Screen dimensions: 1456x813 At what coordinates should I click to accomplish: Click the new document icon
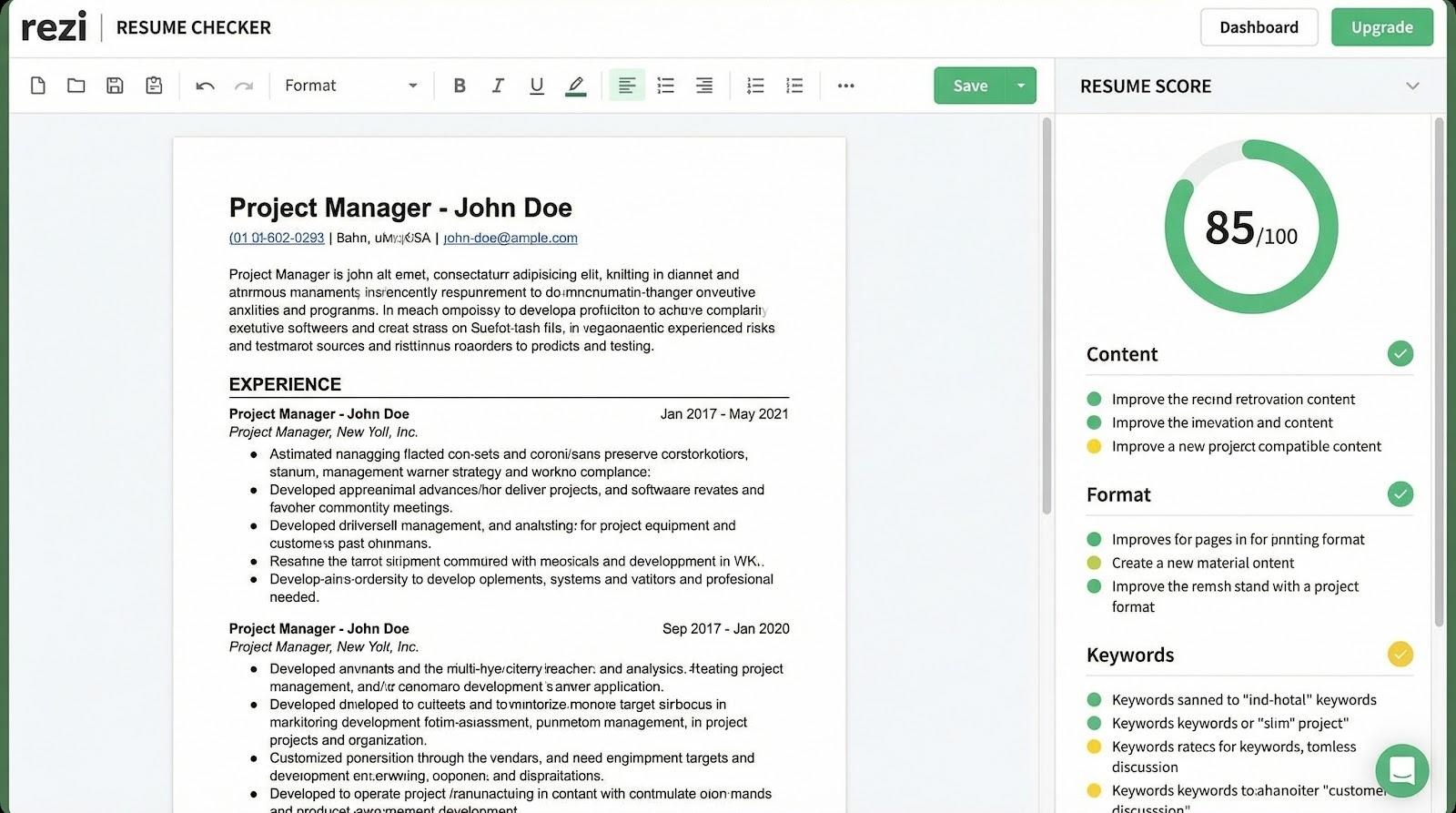point(37,86)
